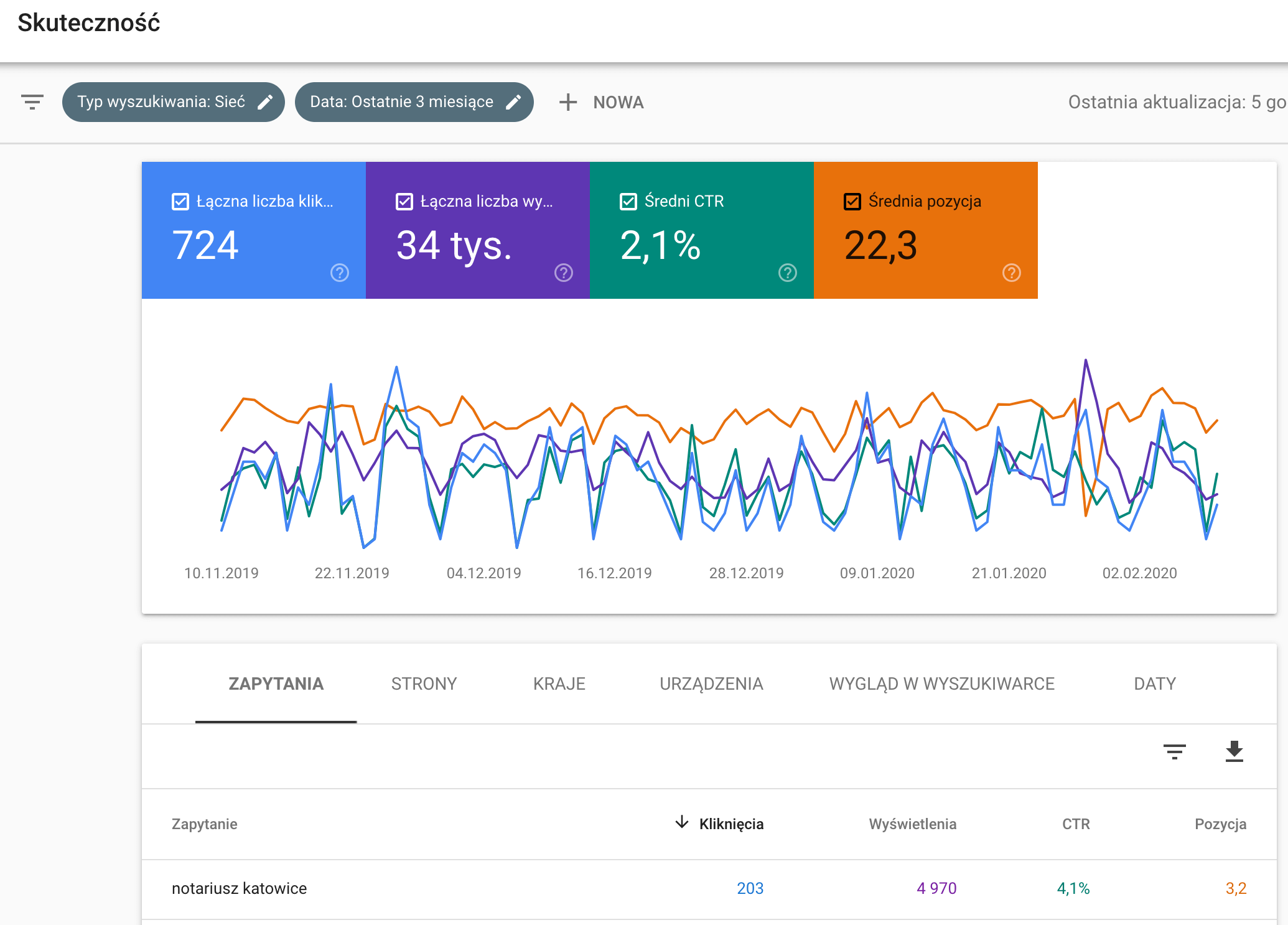Click the 22.11.2019 date label on chart
Viewport: 1288px width, 925px height.
coord(352,573)
